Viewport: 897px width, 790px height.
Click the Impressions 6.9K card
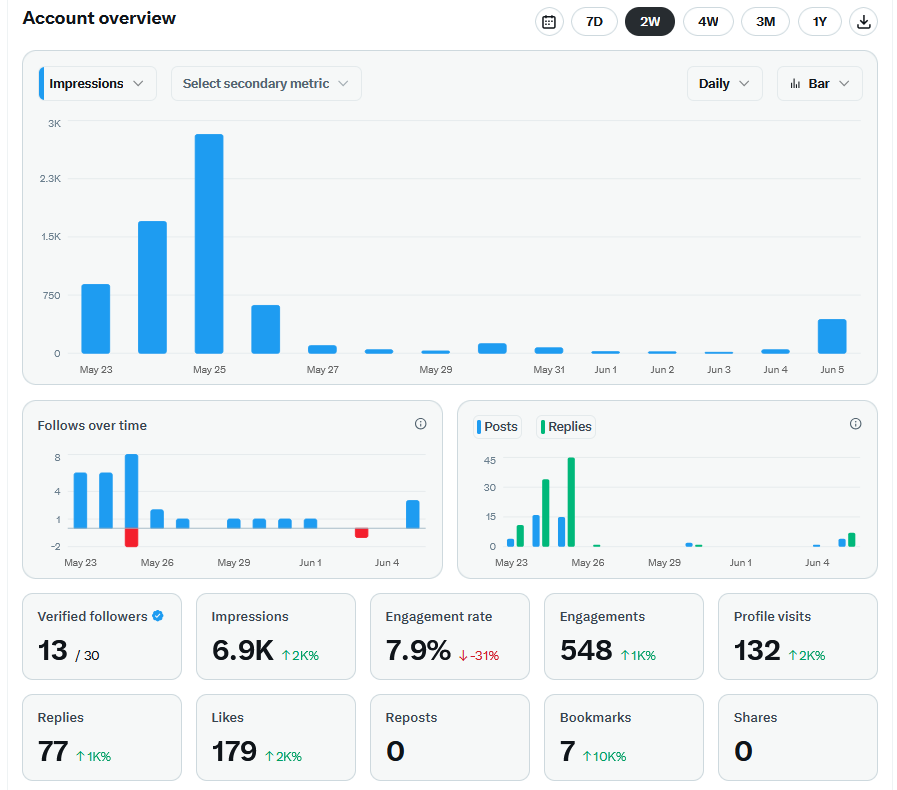(276, 636)
